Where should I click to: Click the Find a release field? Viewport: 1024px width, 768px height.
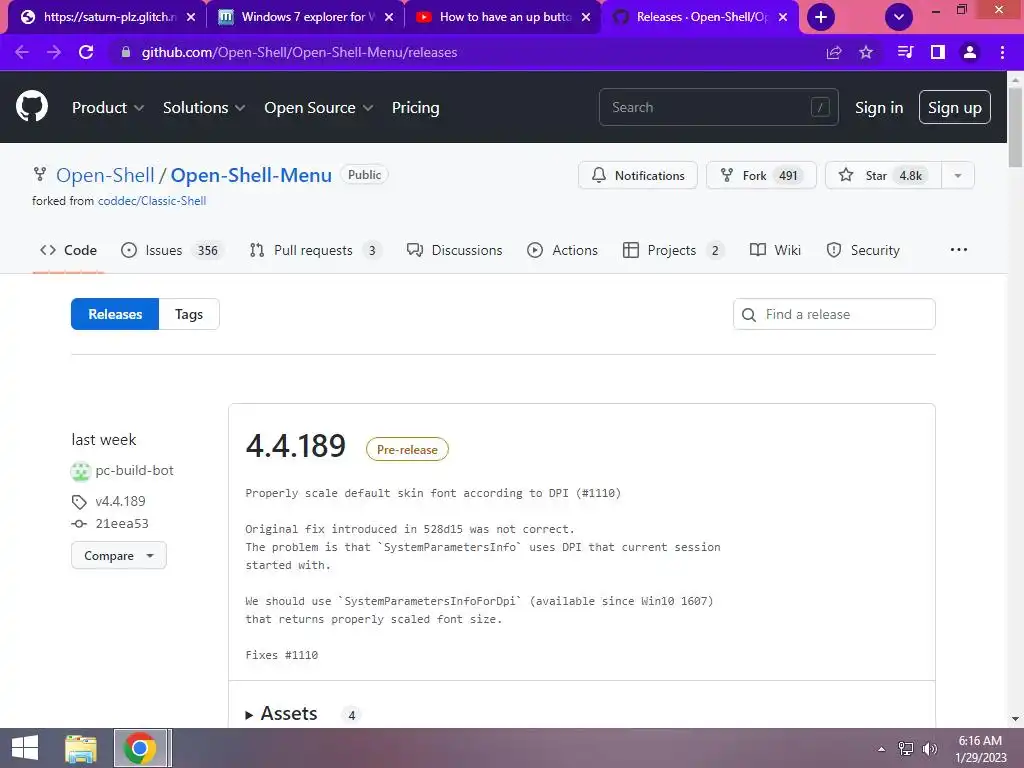pyautogui.click(x=834, y=314)
